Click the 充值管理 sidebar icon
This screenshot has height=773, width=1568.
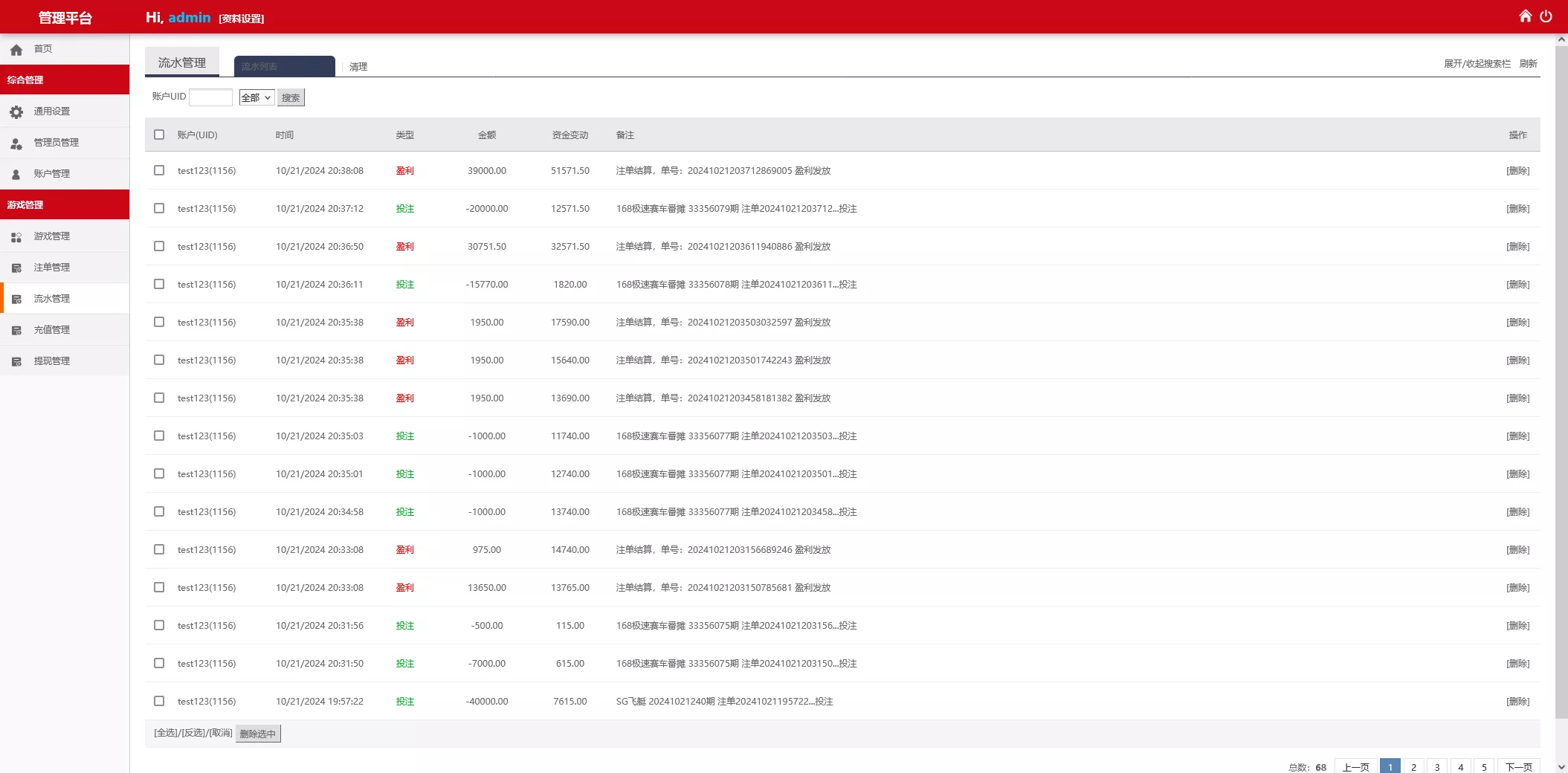[x=16, y=331]
